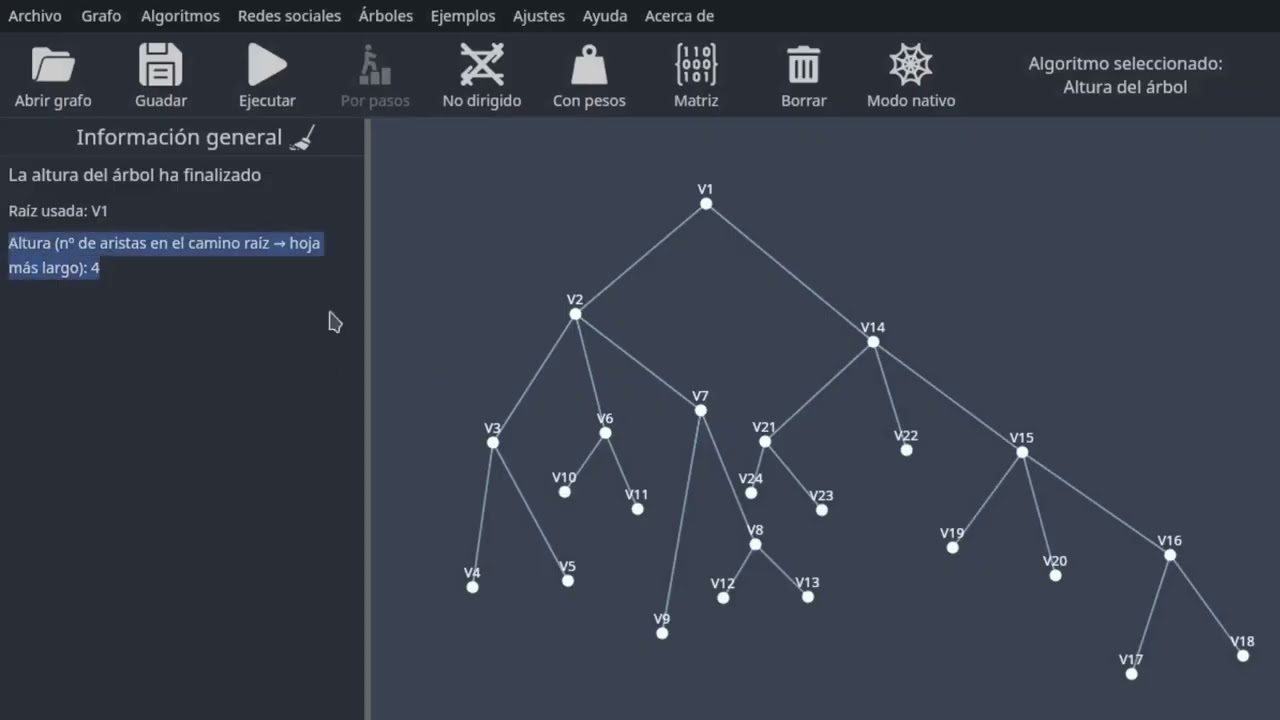Click 'Algoritmo seleccionado: Altura del árbol' label
This screenshot has height=720, width=1280.
[x=1125, y=75]
